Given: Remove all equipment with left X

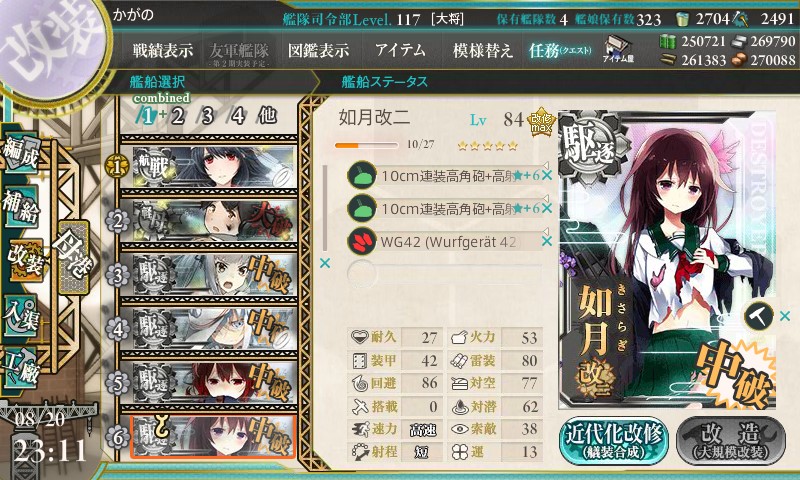Looking at the screenshot, I should [x=324, y=263].
